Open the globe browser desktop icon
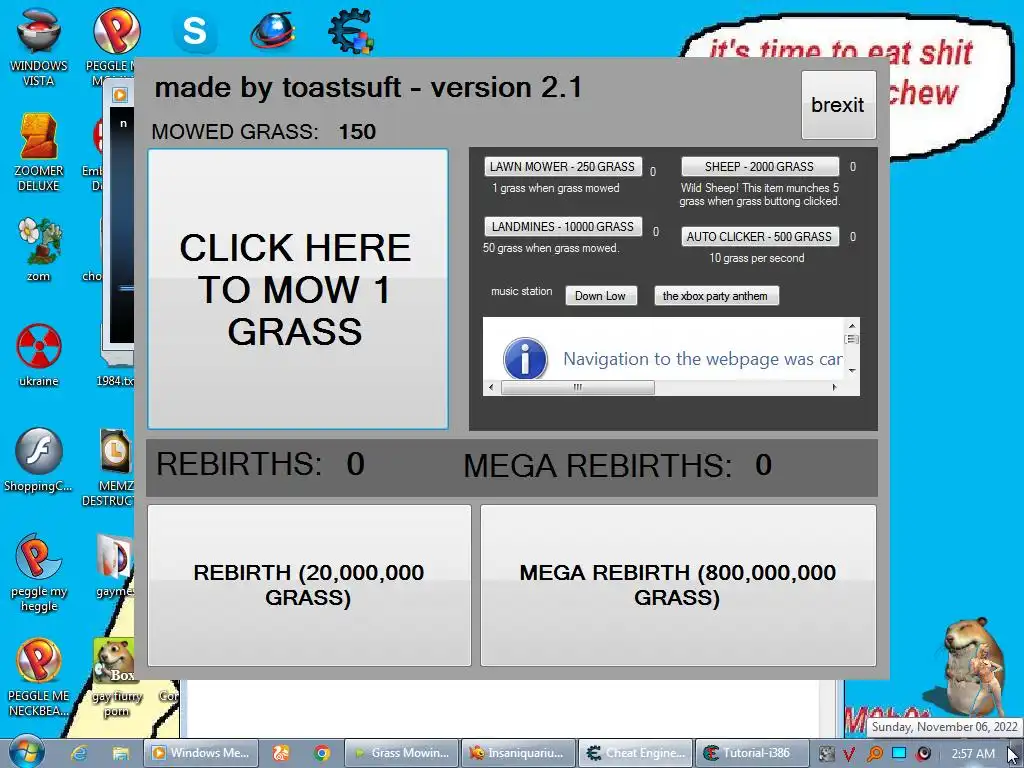Screen dimensions: 1024x768 pyautogui.click(x=273, y=30)
